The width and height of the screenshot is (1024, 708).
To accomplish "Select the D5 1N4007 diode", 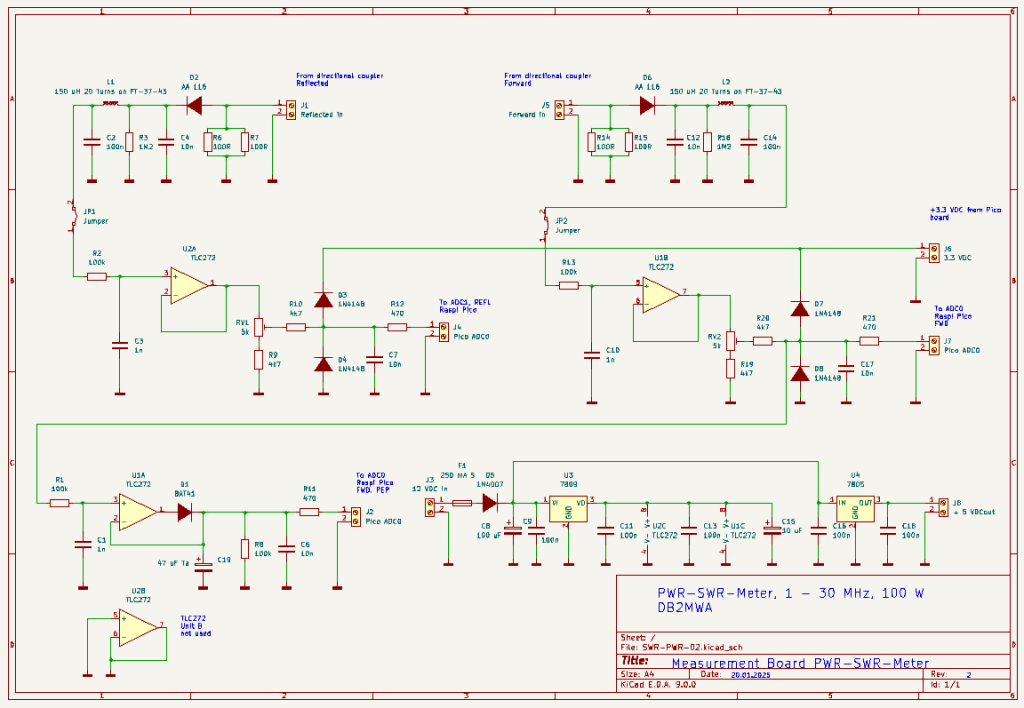I will pos(490,503).
